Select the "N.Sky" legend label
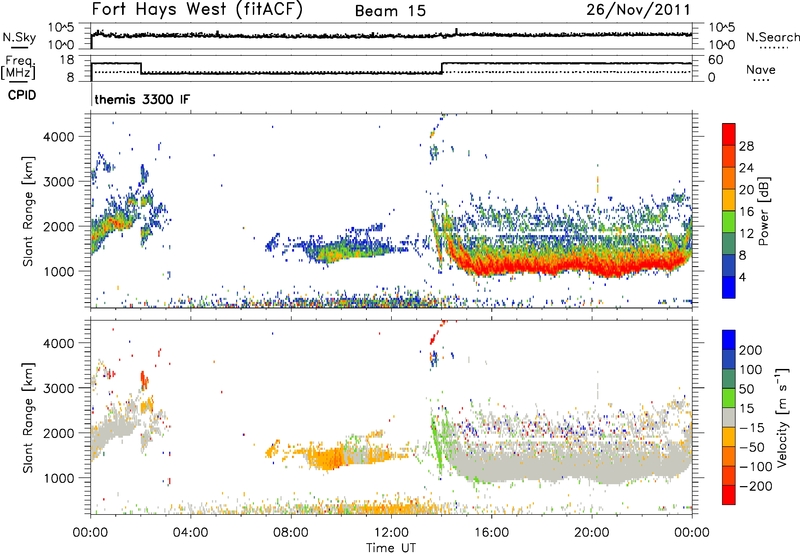The width and height of the screenshot is (800, 554). [x=19, y=37]
